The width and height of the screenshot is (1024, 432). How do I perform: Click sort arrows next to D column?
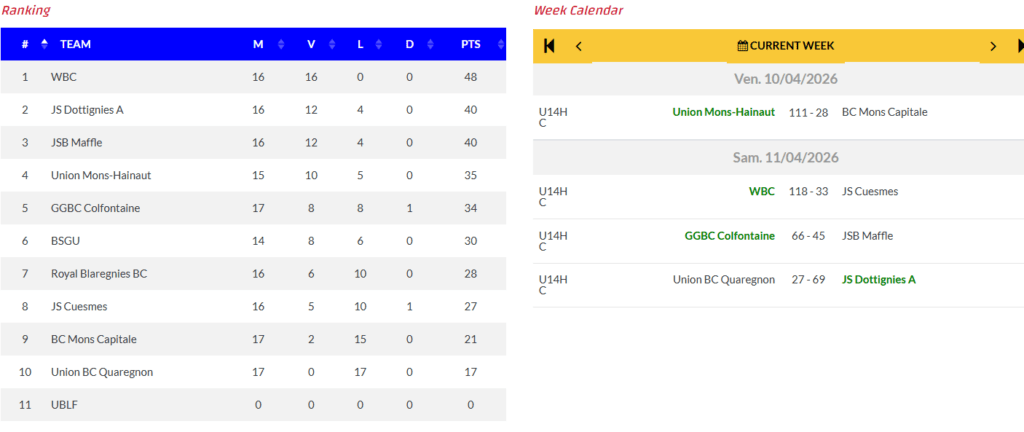tap(430, 44)
